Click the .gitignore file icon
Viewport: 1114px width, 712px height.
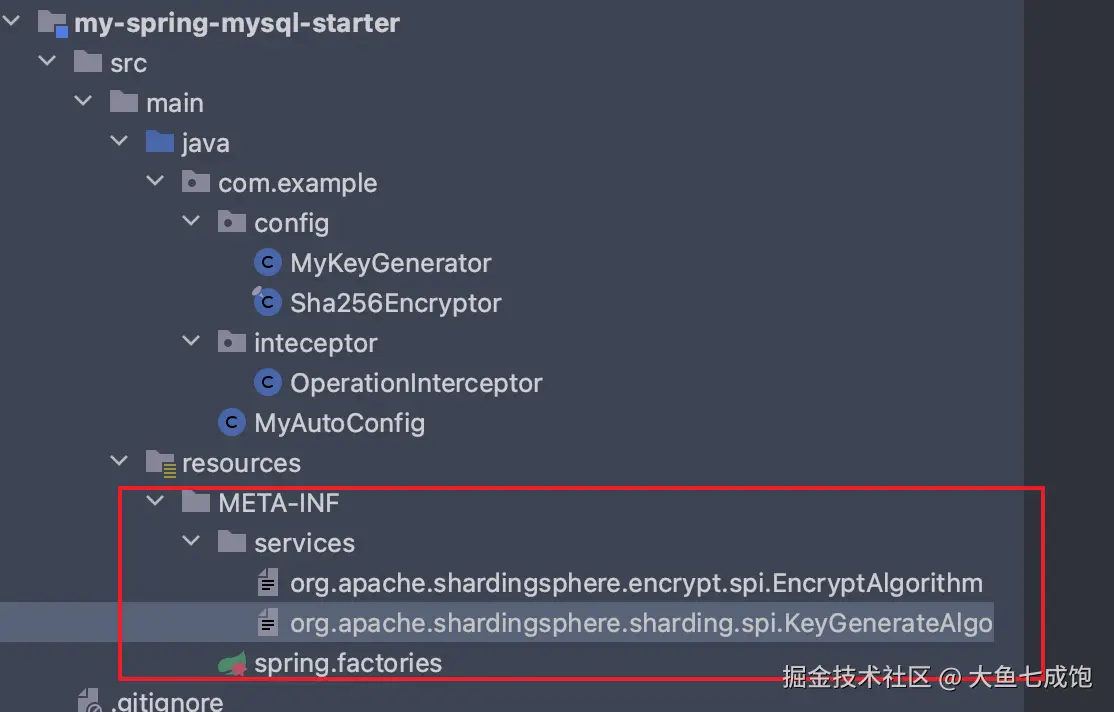[x=88, y=701]
